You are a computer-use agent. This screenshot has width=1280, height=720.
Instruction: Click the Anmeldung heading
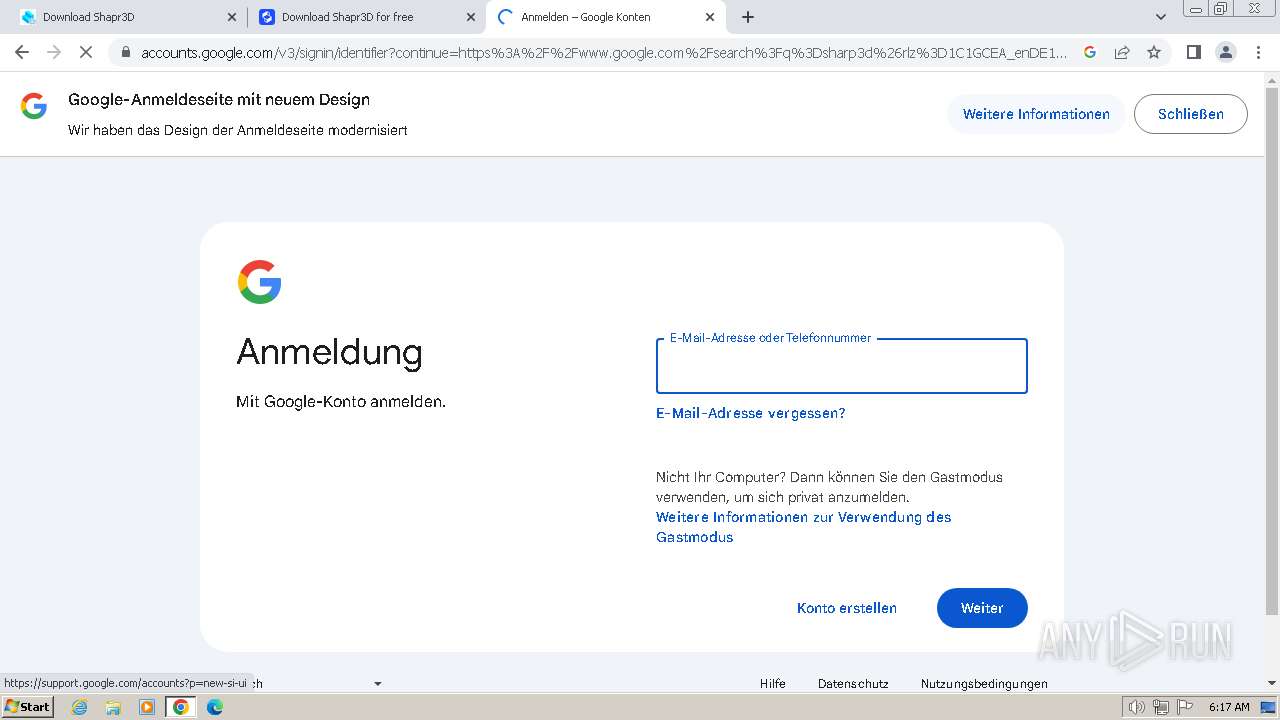click(329, 352)
